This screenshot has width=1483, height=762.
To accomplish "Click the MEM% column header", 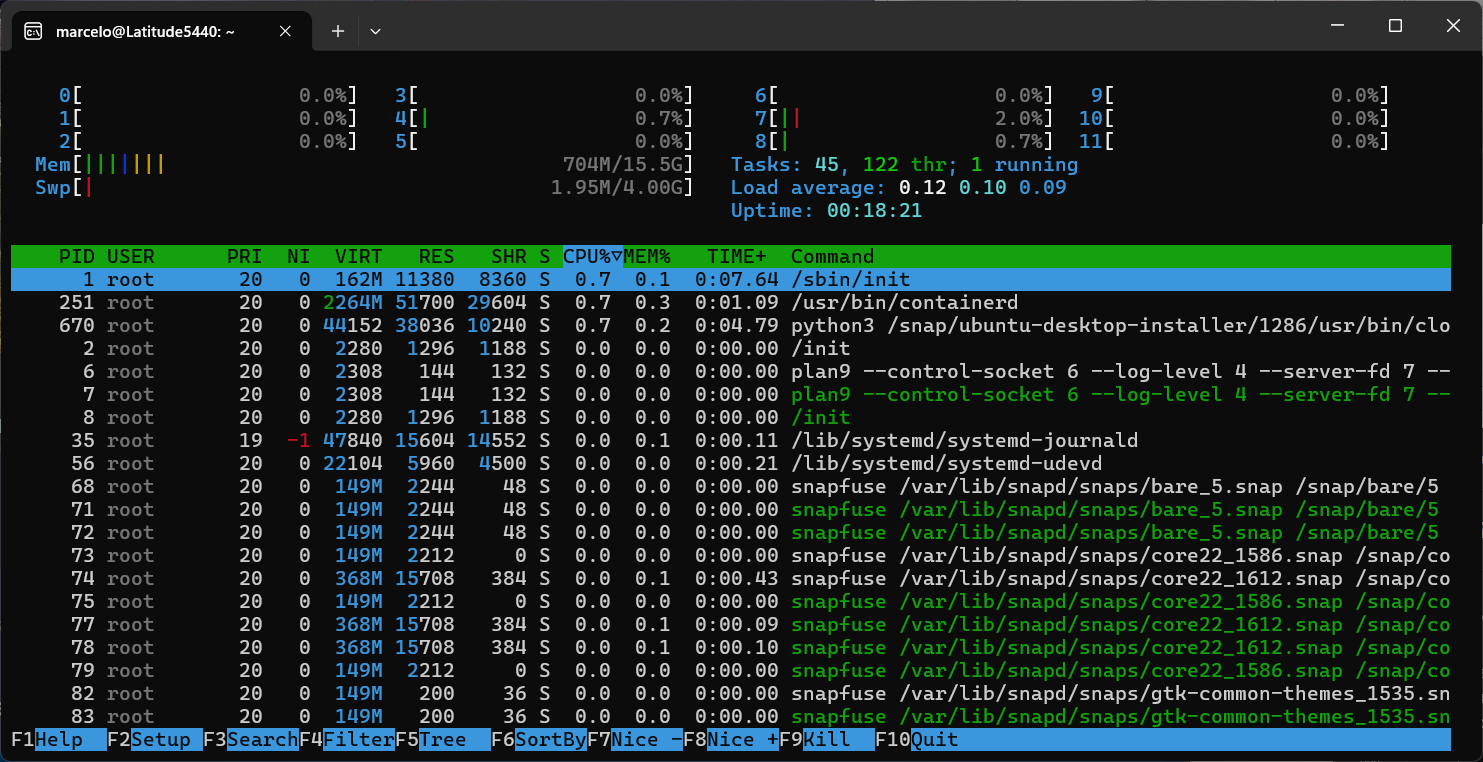I will tap(647, 256).
